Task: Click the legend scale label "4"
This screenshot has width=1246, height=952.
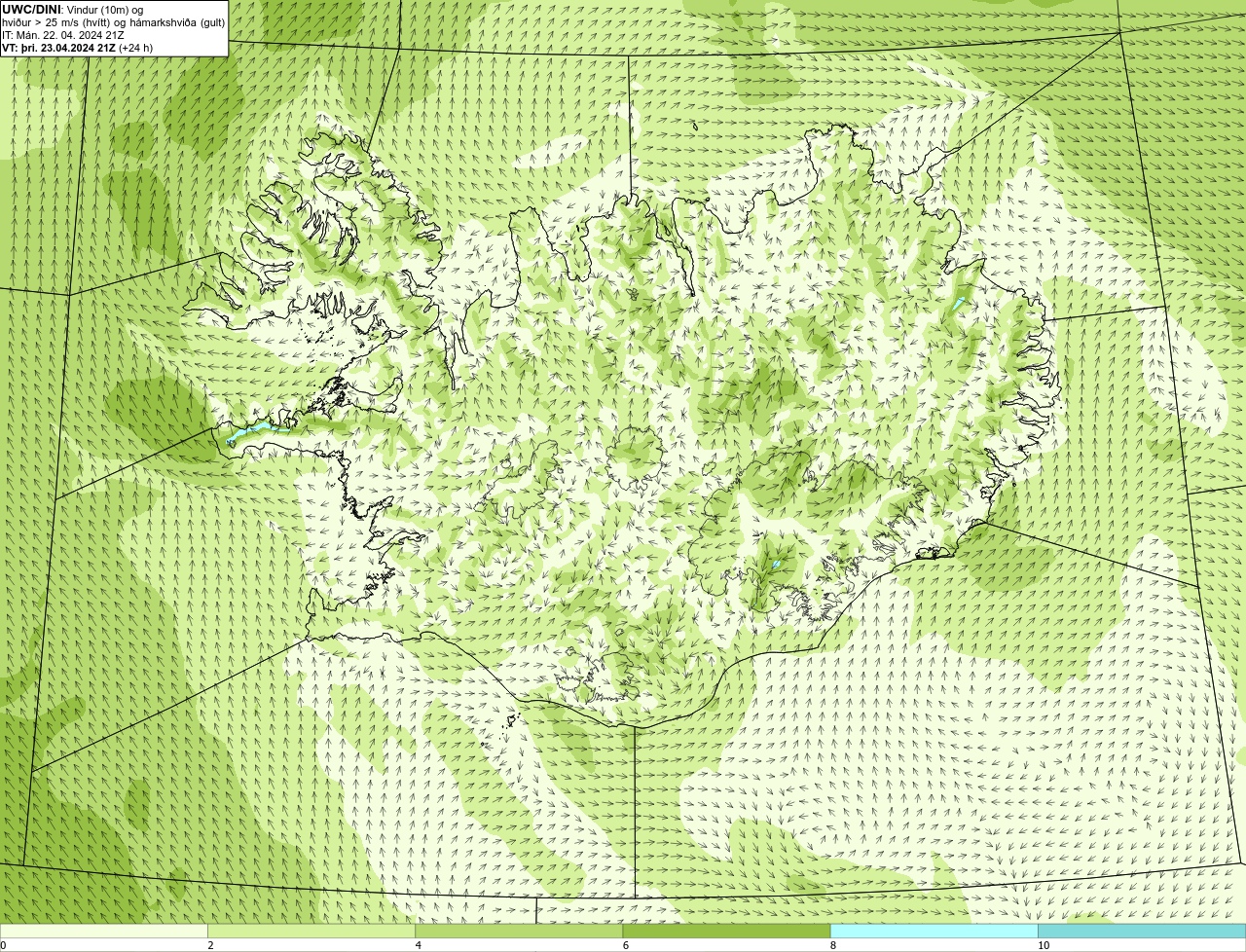Action: point(419,945)
